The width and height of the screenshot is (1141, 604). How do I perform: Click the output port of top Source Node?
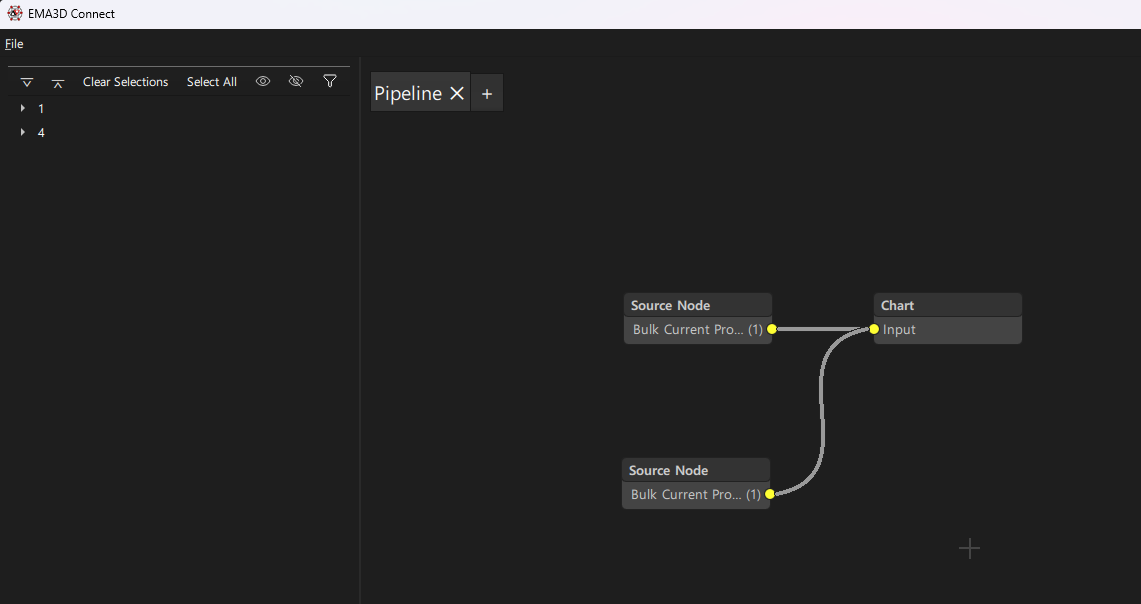click(x=772, y=329)
